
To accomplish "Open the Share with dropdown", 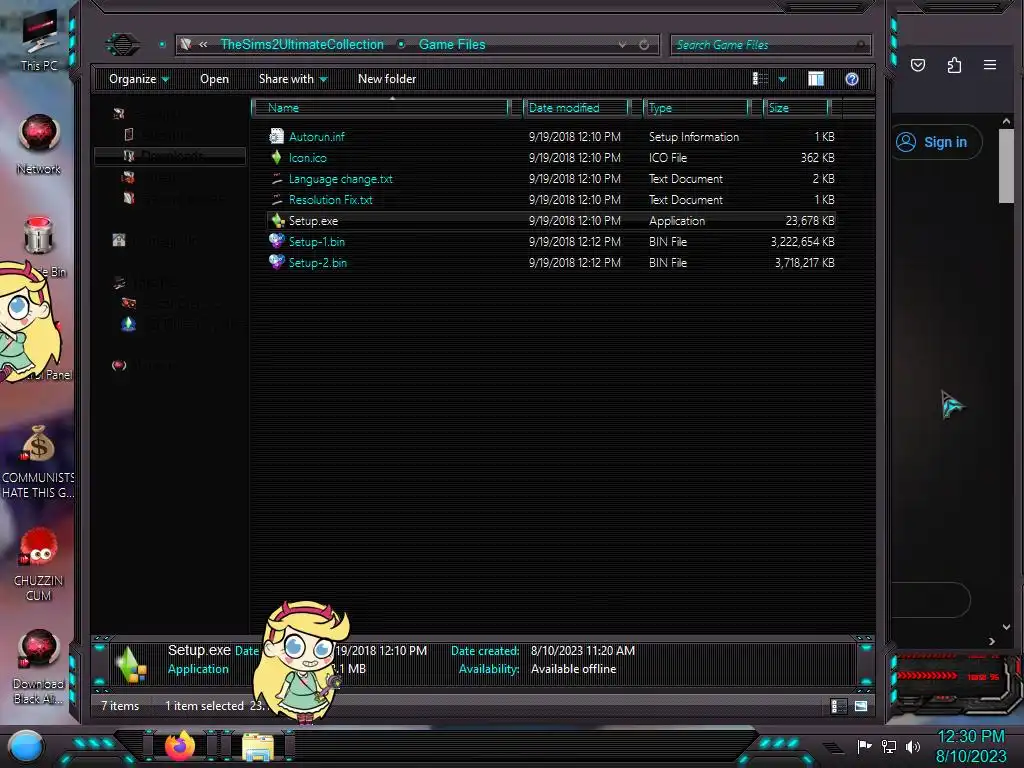I will 293,79.
